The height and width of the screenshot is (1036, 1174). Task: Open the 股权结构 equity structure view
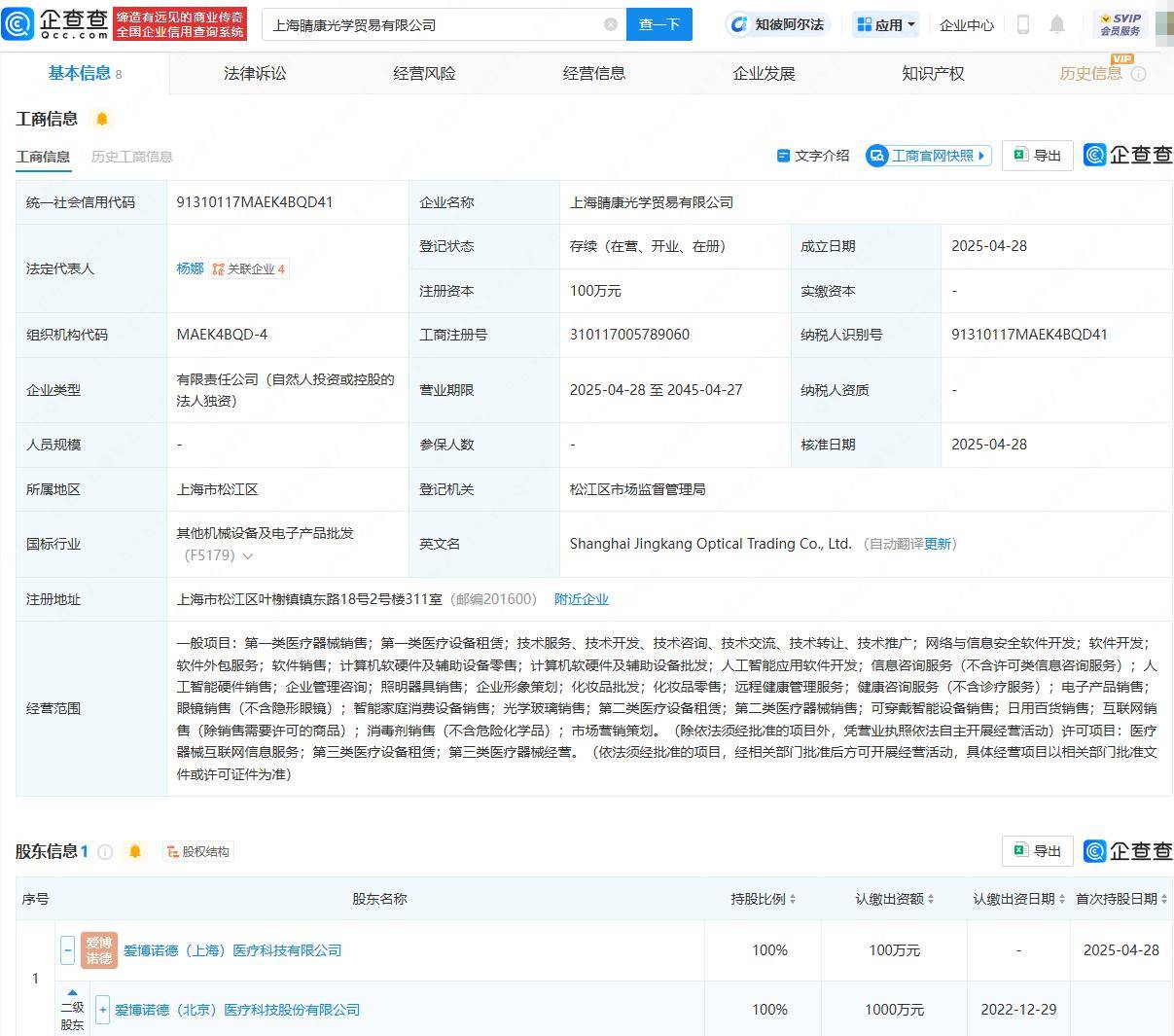[x=198, y=852]
